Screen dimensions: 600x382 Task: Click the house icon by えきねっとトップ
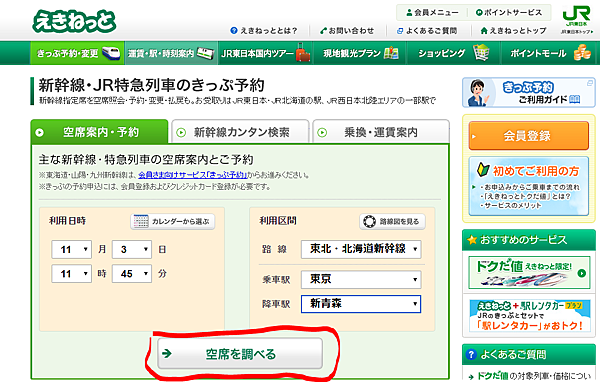pyautogui.click(x=484, y=31)
